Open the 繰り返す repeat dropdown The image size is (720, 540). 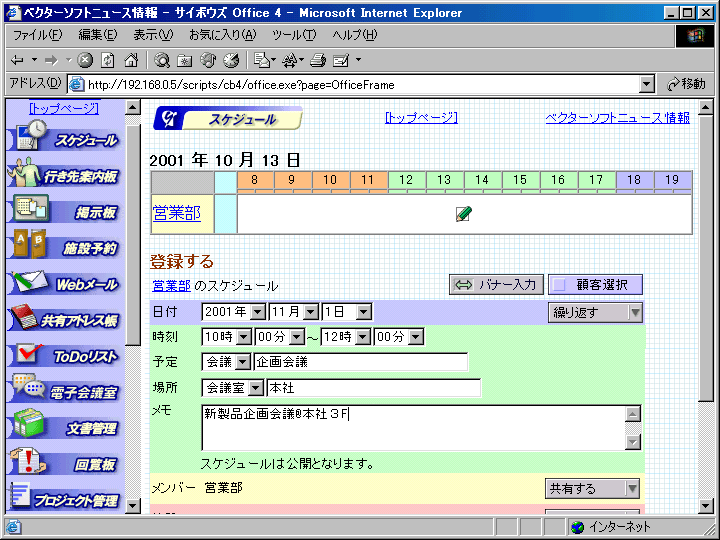click(595, 313)
